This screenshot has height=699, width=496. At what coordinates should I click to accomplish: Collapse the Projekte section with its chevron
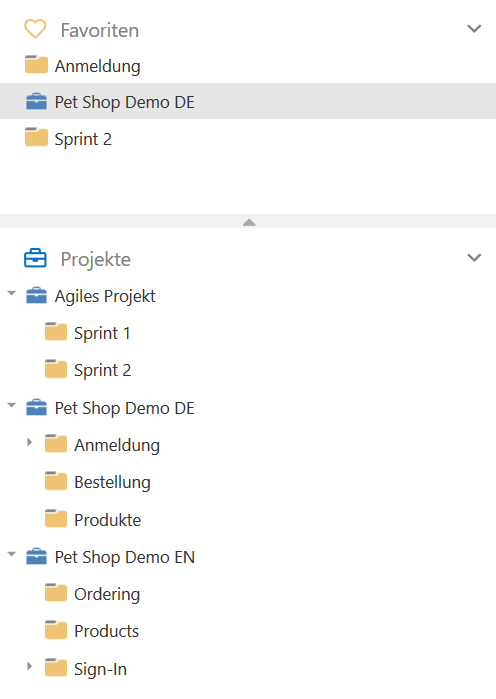[x=474, y=258]
